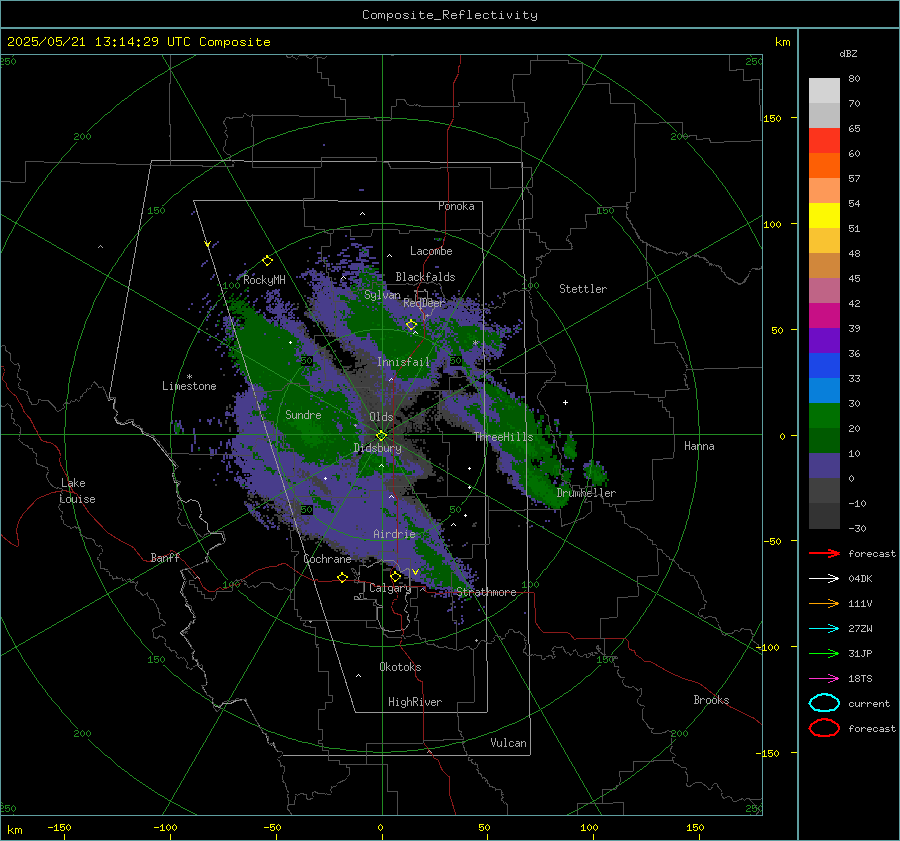Click the 18TS label in the legend
This screenshot has width=900, height=841.
coord(860,679)
